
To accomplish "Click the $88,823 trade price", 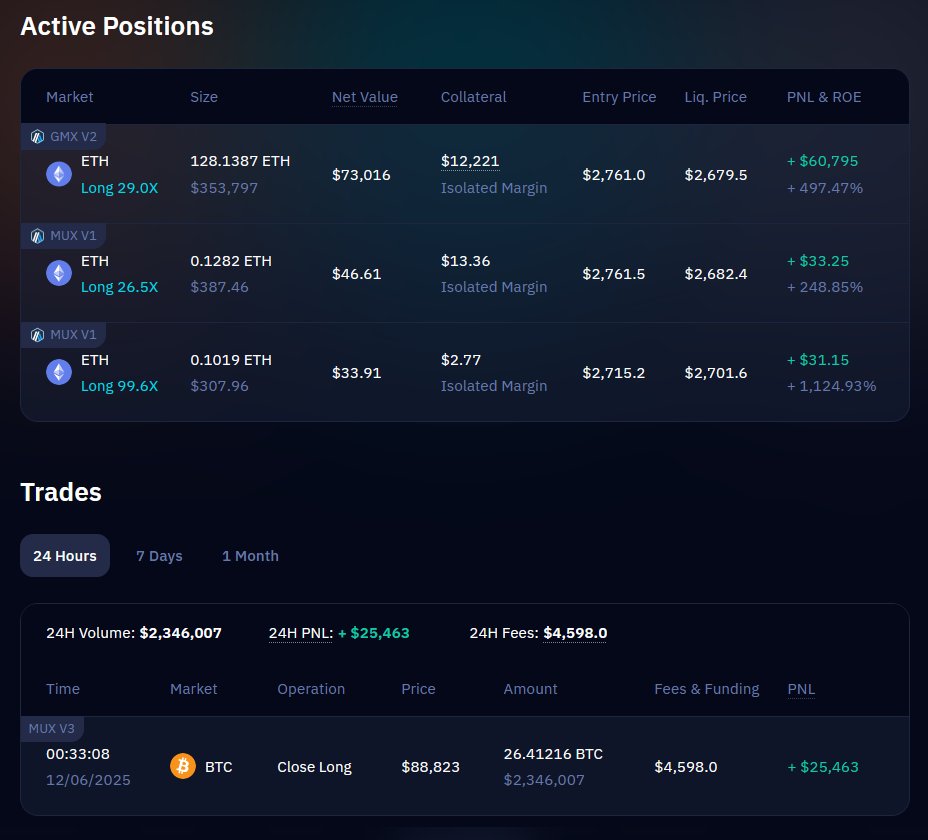I will point(430,767).
